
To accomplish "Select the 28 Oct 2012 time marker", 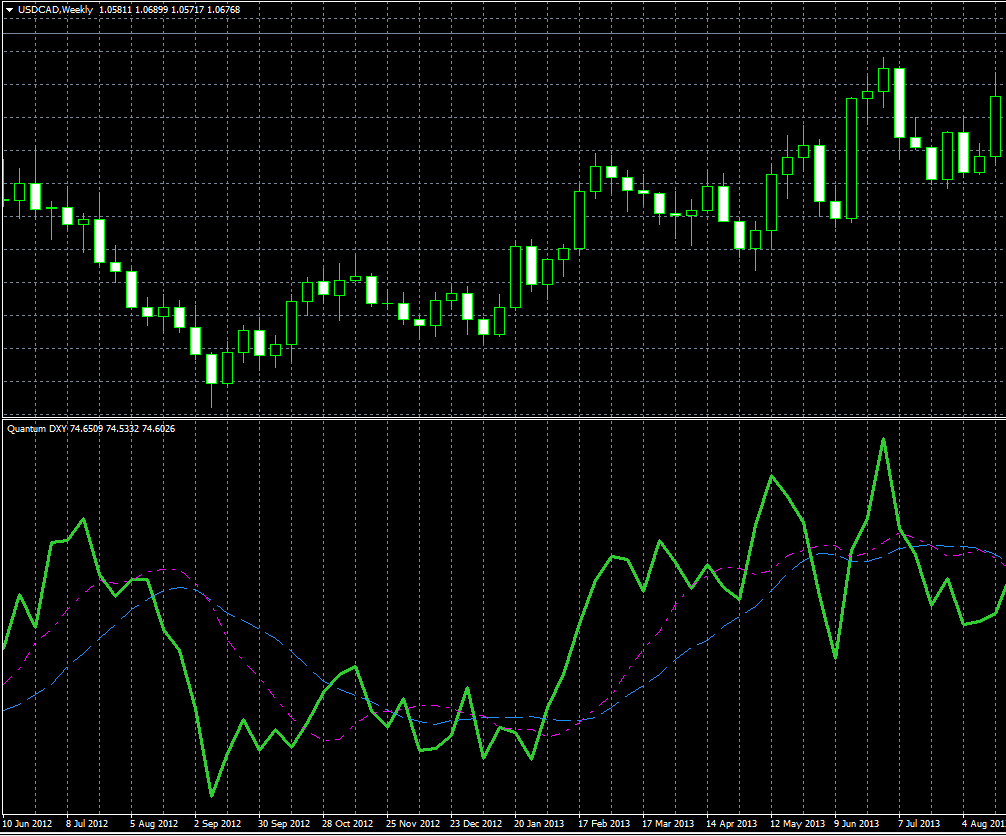I will tap(346, 824).
